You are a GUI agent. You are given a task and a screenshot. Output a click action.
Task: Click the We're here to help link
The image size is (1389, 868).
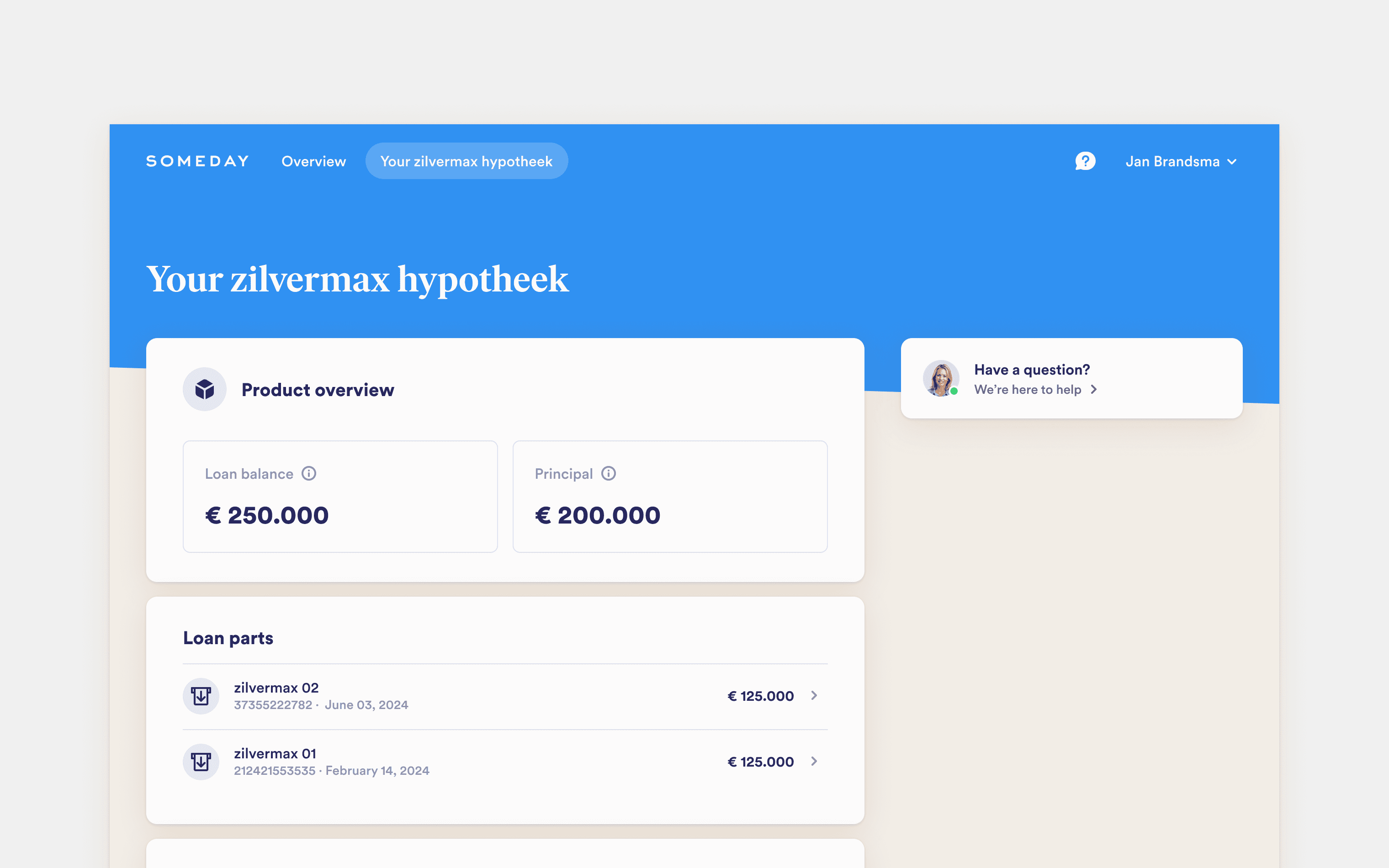point(1028,390)
